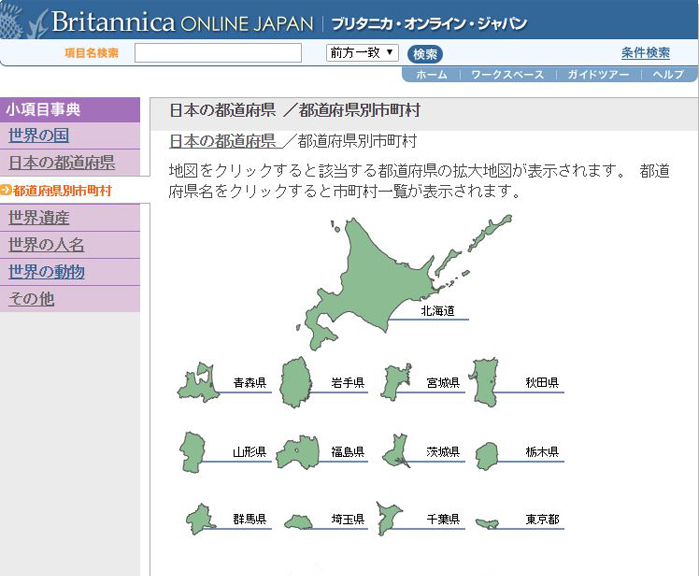Open the 埼玉県 name link

pos(348,519)
